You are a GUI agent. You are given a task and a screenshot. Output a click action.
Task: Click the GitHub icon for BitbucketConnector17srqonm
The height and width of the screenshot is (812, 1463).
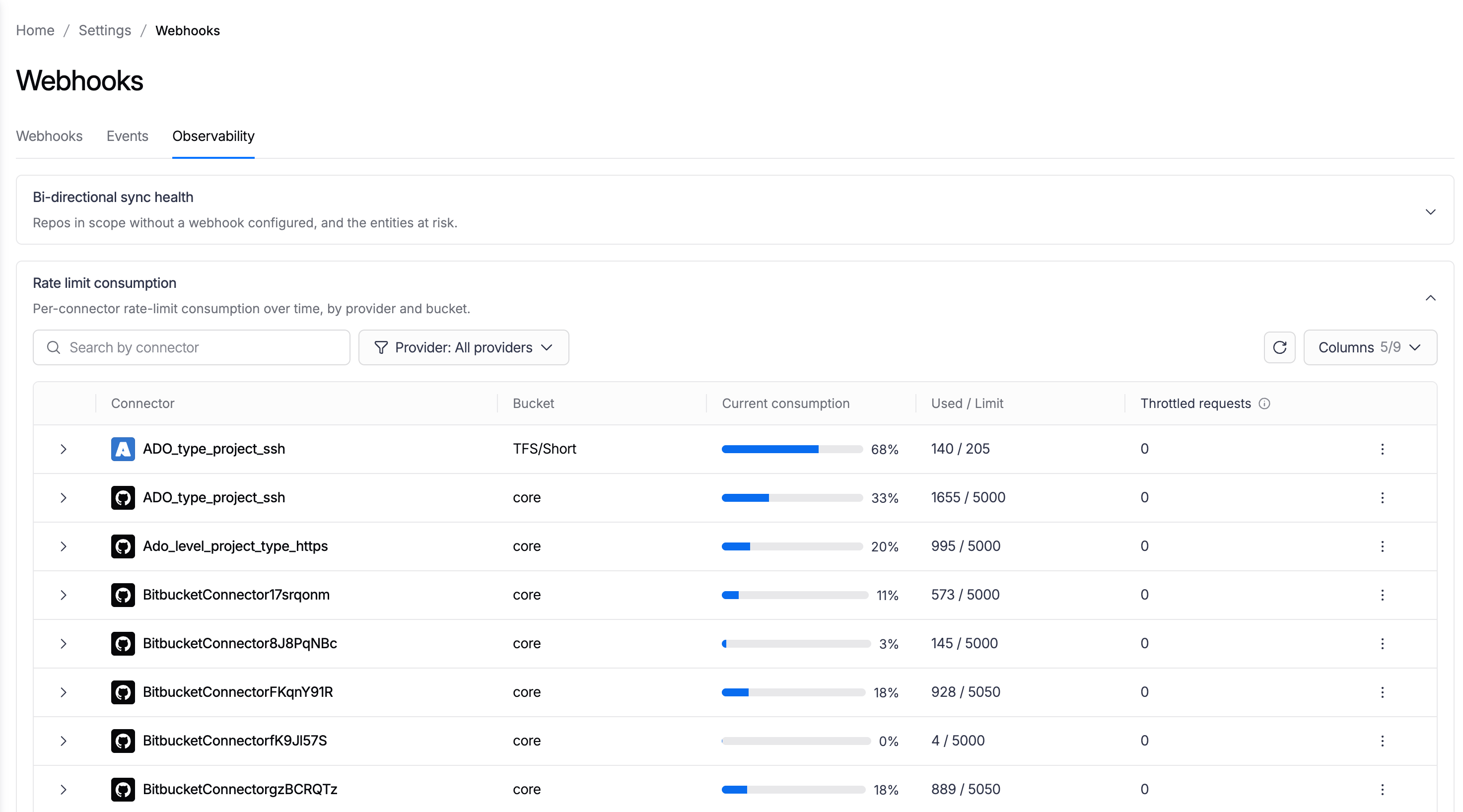click(123, 595)
